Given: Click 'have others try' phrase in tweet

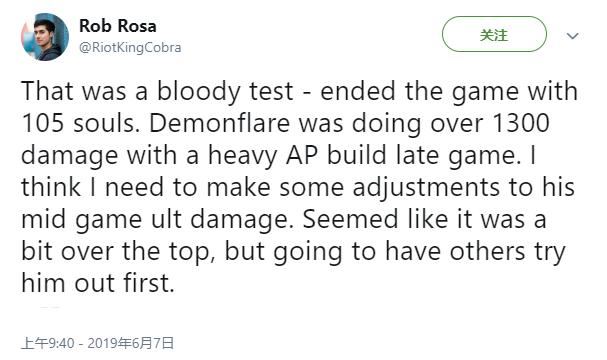Looking at the screenshot, I should click(475, 252).
